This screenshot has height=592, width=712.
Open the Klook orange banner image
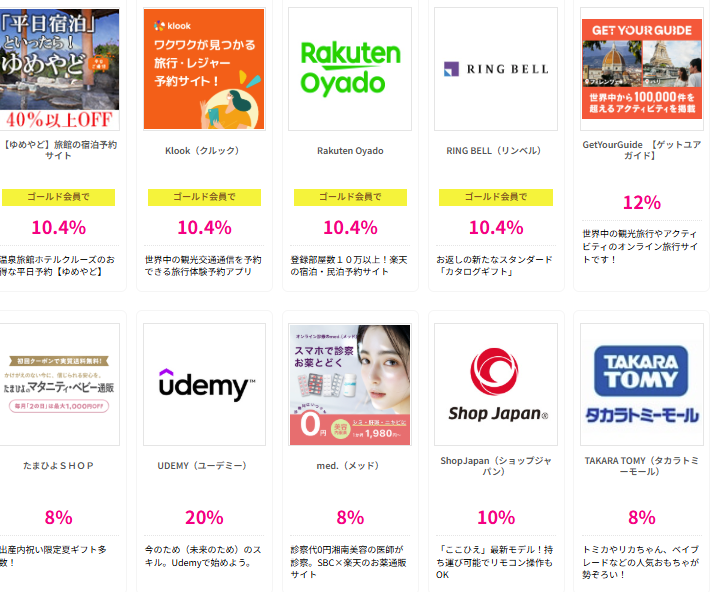tap(204, 69)
